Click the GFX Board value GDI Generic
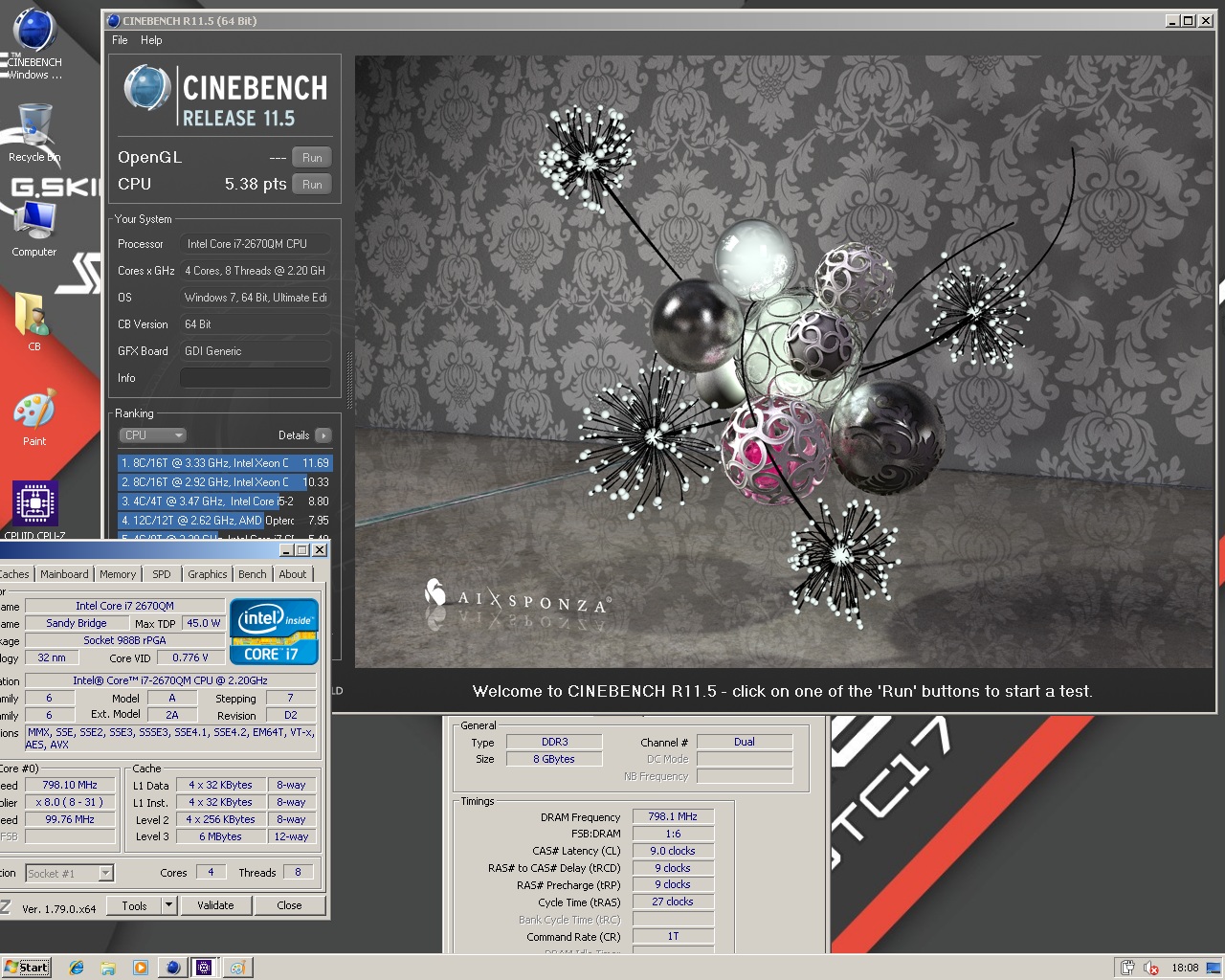 click(x=256, y=351)
